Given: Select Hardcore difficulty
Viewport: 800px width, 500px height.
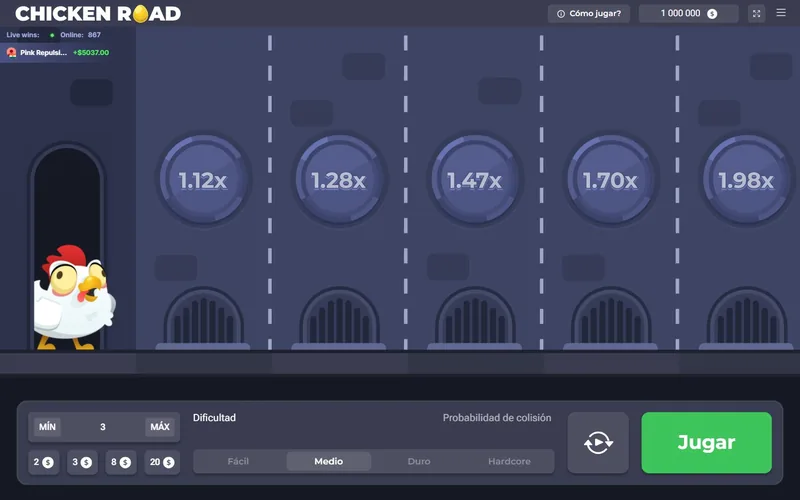Looking at the screenshot, I should coord(509,461).
